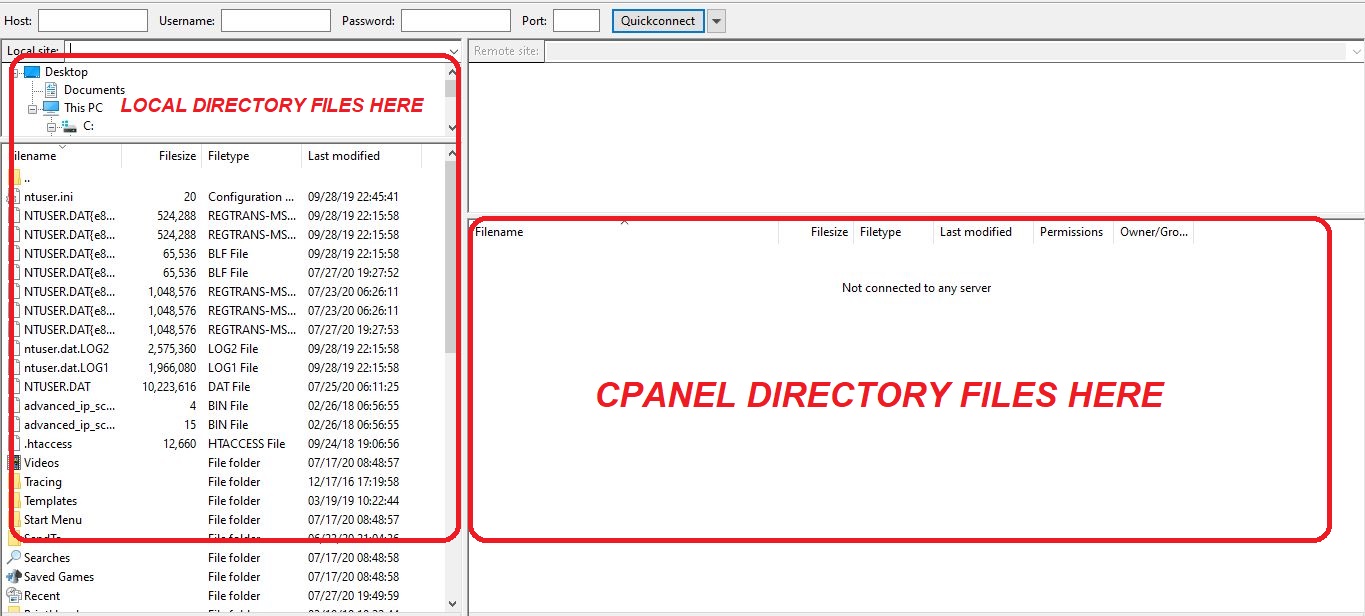This screenshot has height=616, width=1365.
Task: Click the Videos folder icon
Action: tap(15, 463)
